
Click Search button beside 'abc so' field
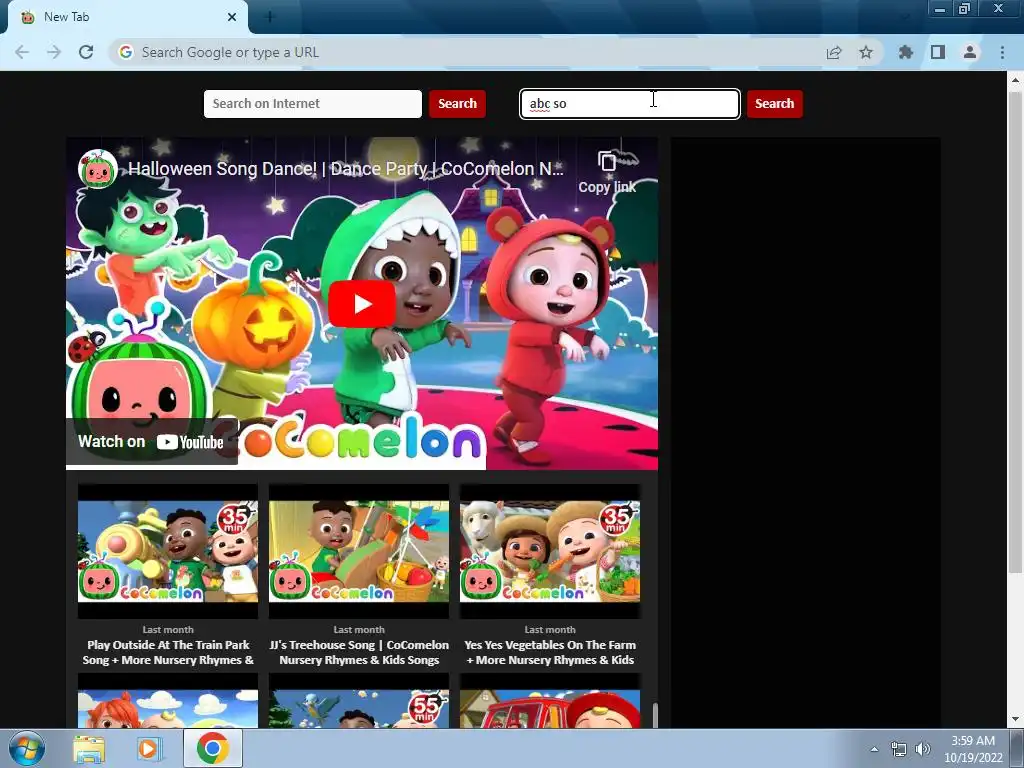click(x=775, y=104)
